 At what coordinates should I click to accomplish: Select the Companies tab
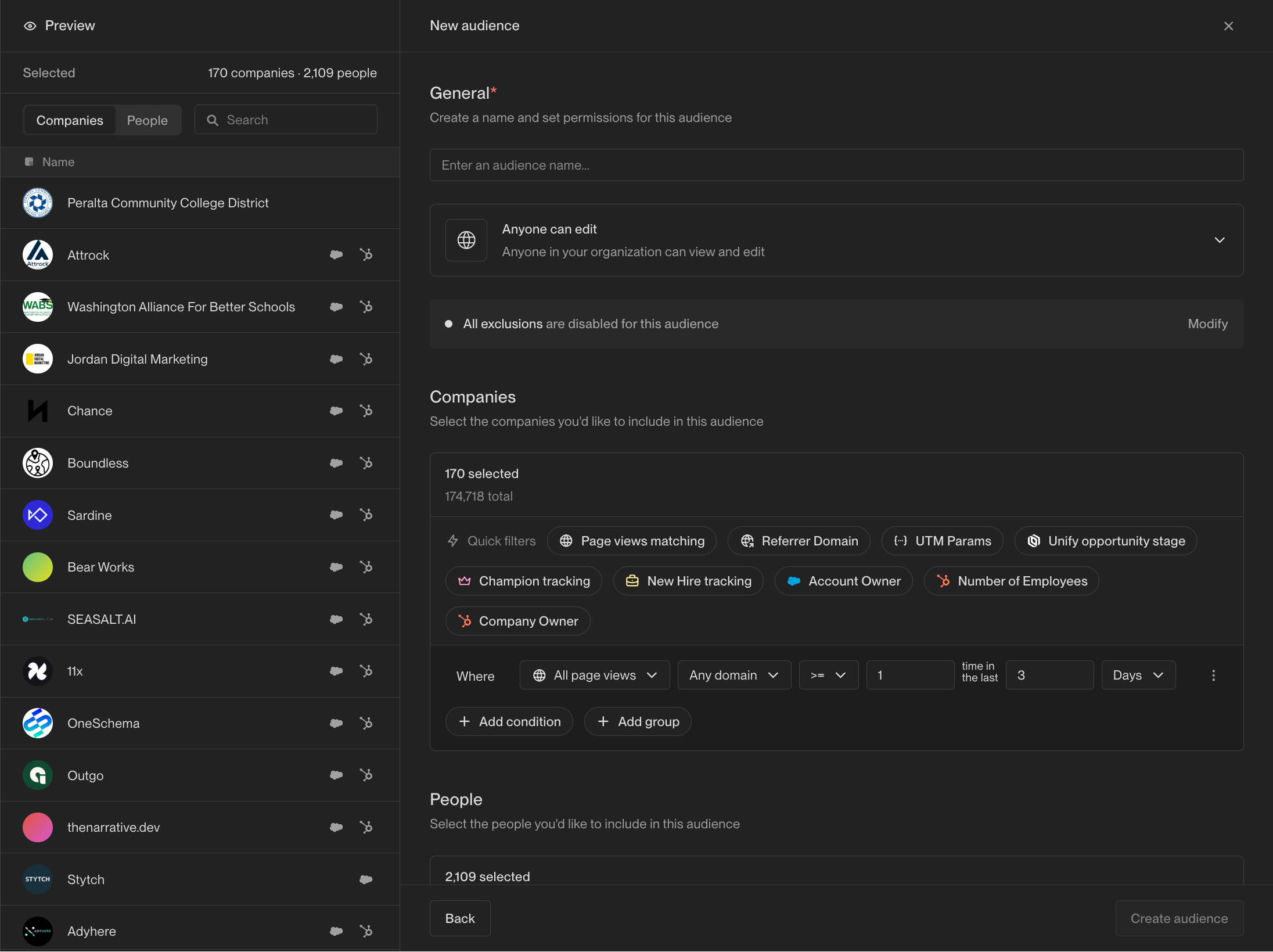click(x=70, y=120)
